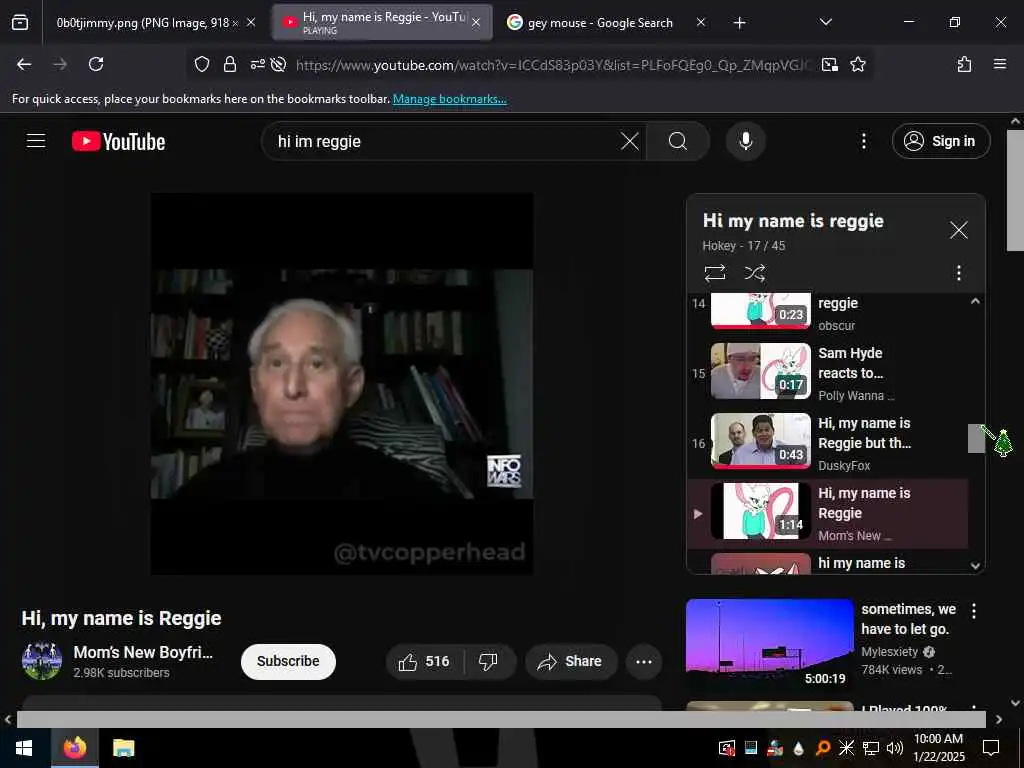This screenshot has width=1024, height=768.
Task: Sign in to YouTube
Action: pos(940,141)
